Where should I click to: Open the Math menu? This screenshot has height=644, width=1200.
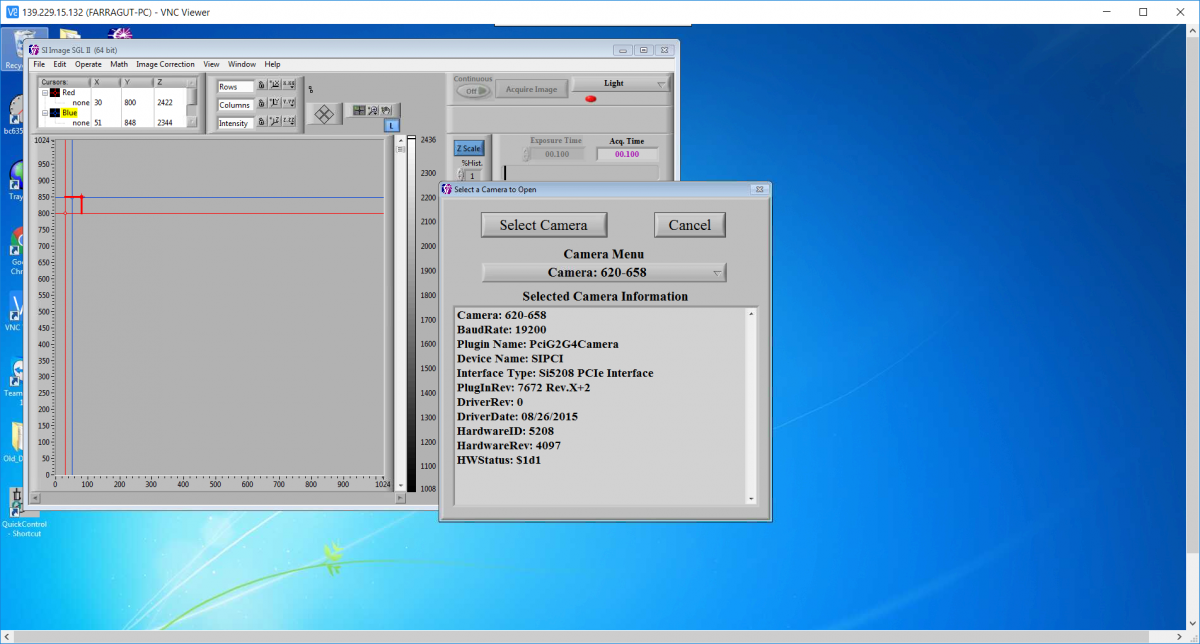(119, 64)
